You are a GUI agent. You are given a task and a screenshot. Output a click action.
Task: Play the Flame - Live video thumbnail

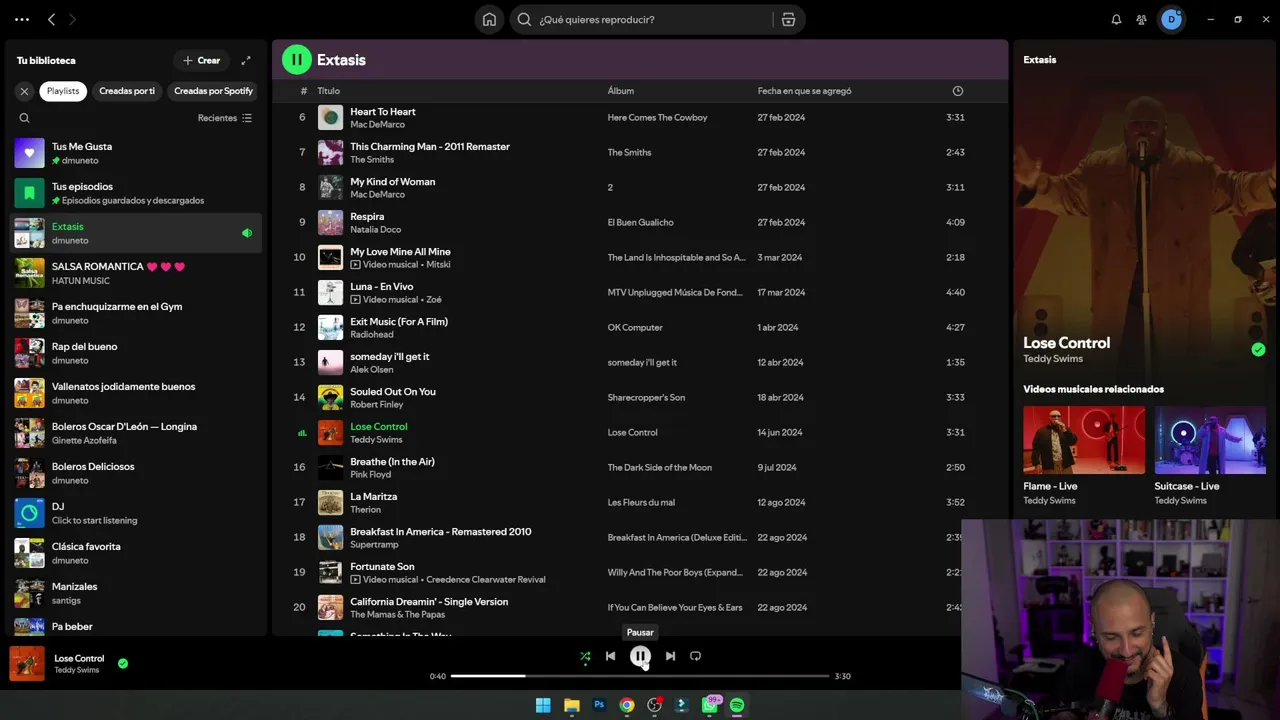point(1084,440)
